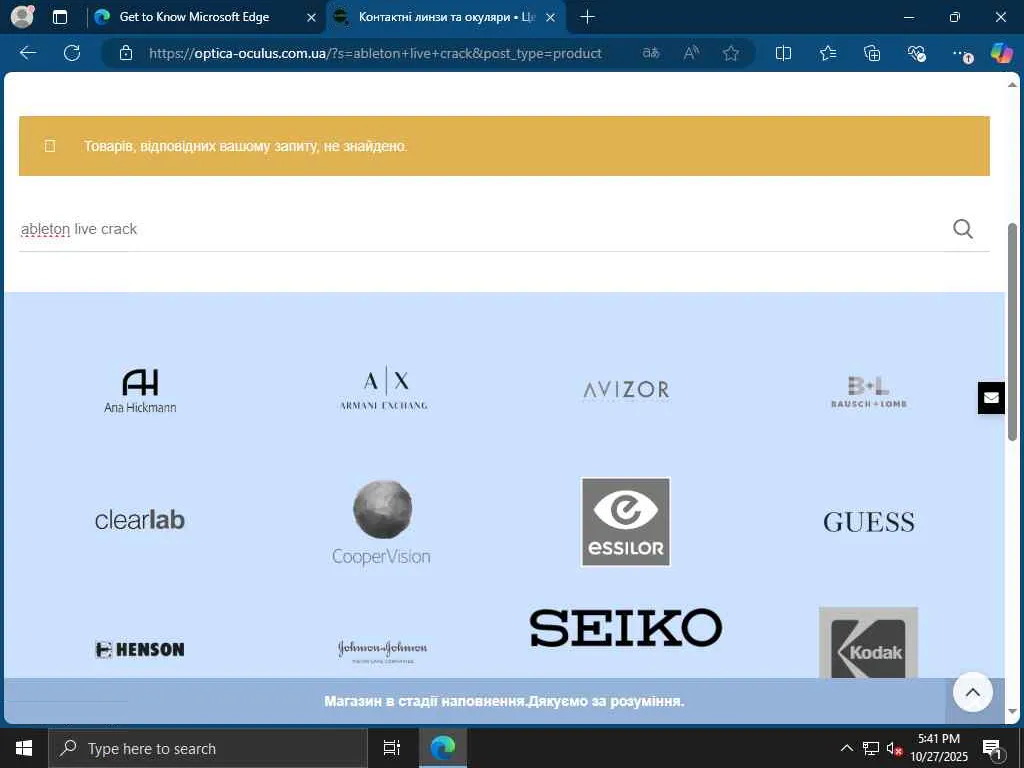
Task: Launch Copilot sidebar
Action: point(1001,53)
